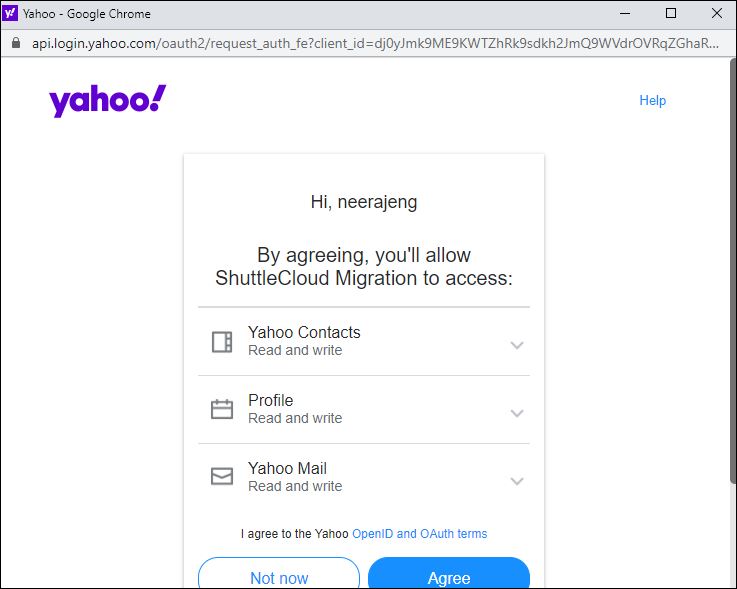This screenshot has width=737, height=589.
Task: Click the 'Yahoo Contacts' label
Action: pos(304,332)
